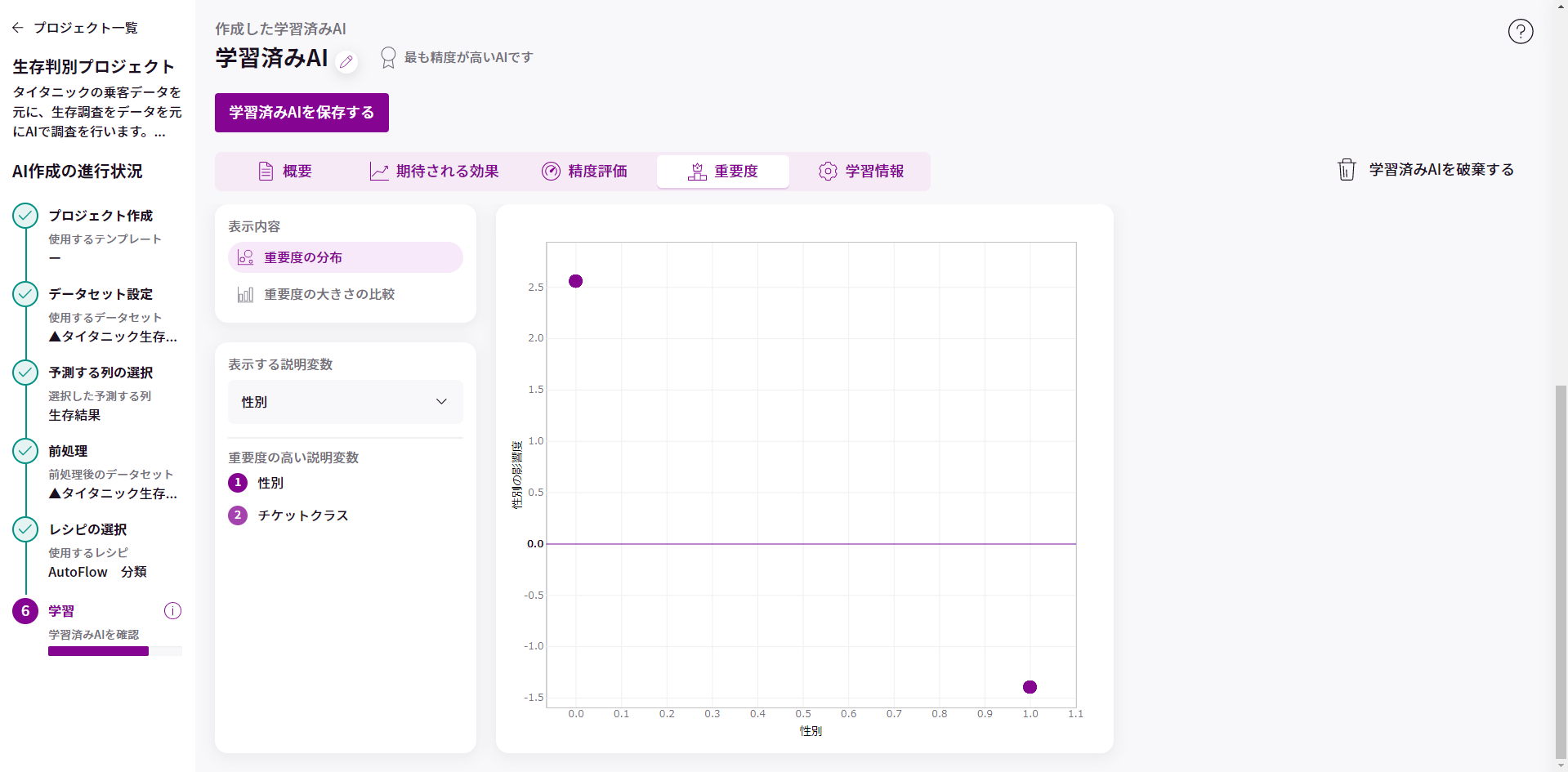Click the podium icon on 重要度 tab
The height and width of the screenshot is (772, 1568).
point(697,172)
